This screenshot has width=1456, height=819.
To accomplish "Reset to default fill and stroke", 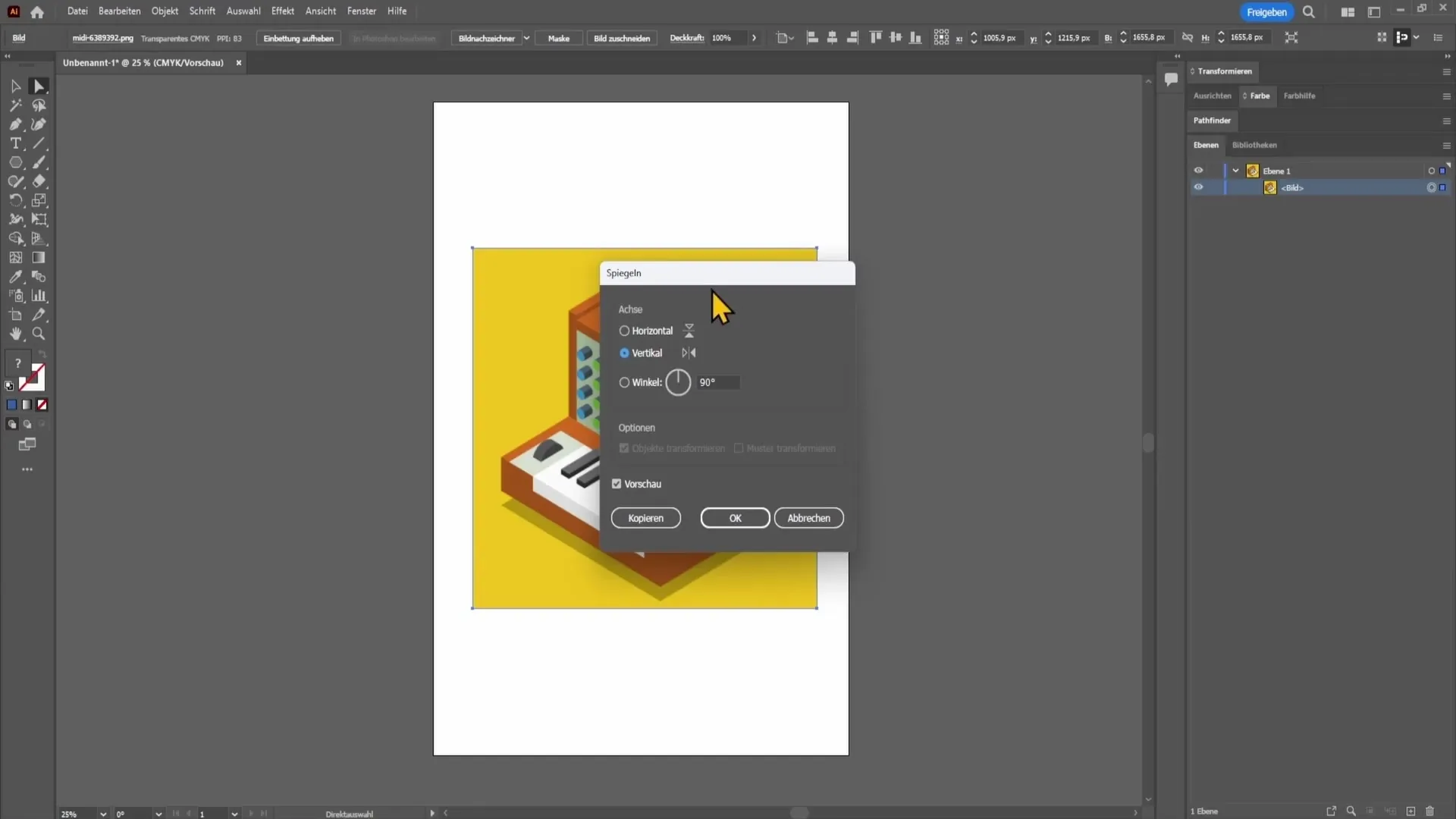I will coord(9,386).
